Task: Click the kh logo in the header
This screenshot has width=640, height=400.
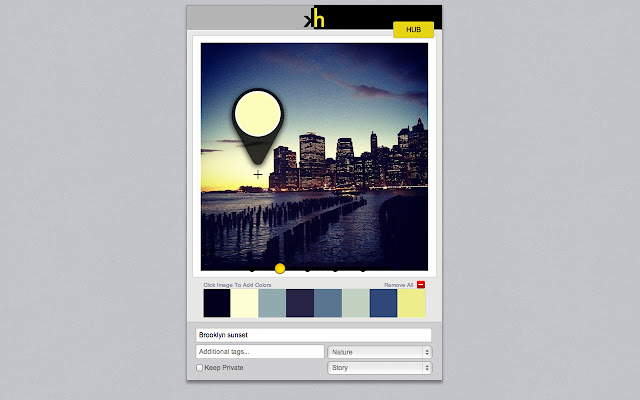Action: [x=315, y=19]
